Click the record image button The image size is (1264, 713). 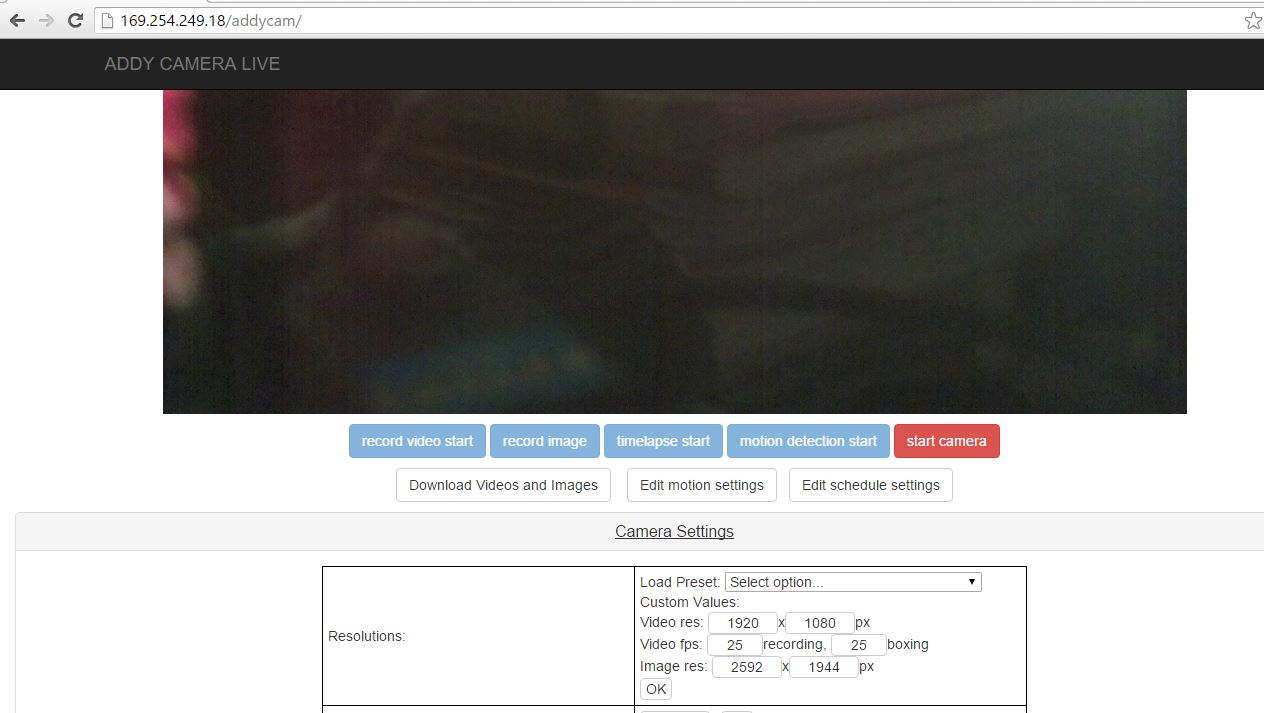click(x=544, y=441)
